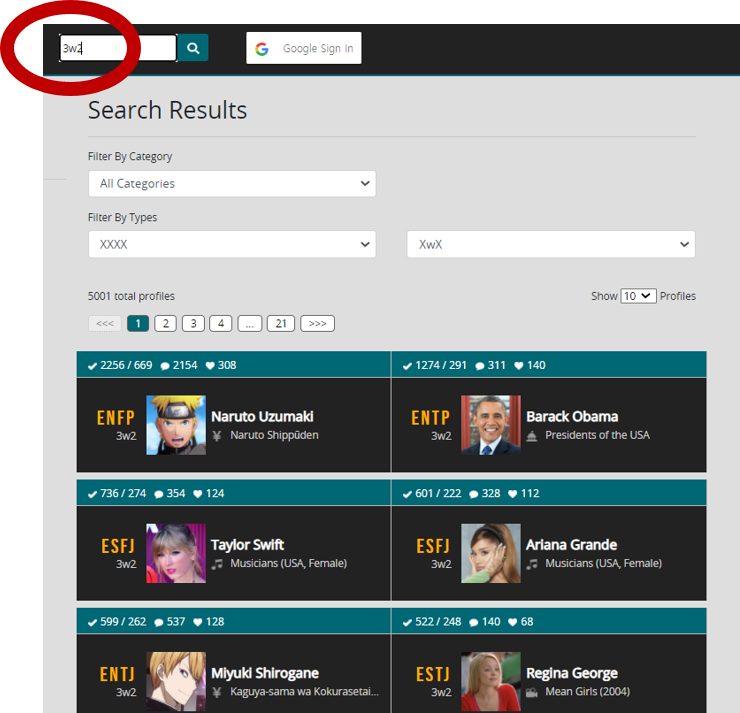Open Mean Girls (2004) category link

click(588, 692)
